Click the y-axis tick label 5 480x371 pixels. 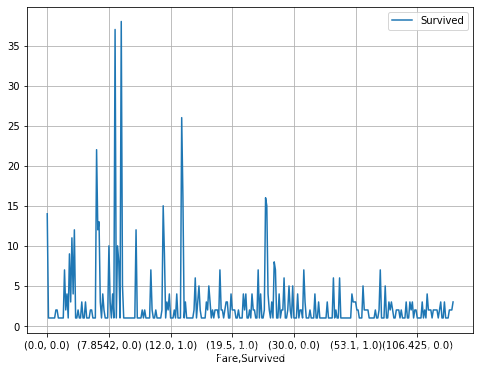pos(17,286)
